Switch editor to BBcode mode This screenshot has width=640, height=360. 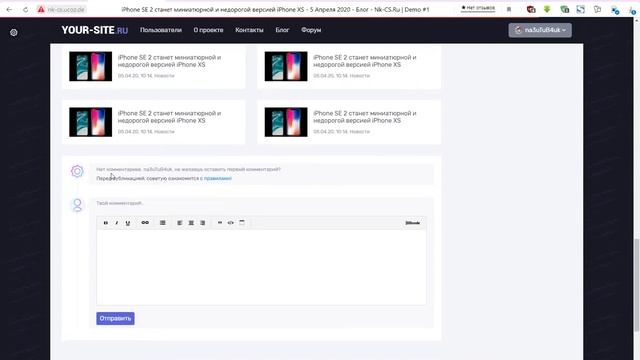coord(413,223)
